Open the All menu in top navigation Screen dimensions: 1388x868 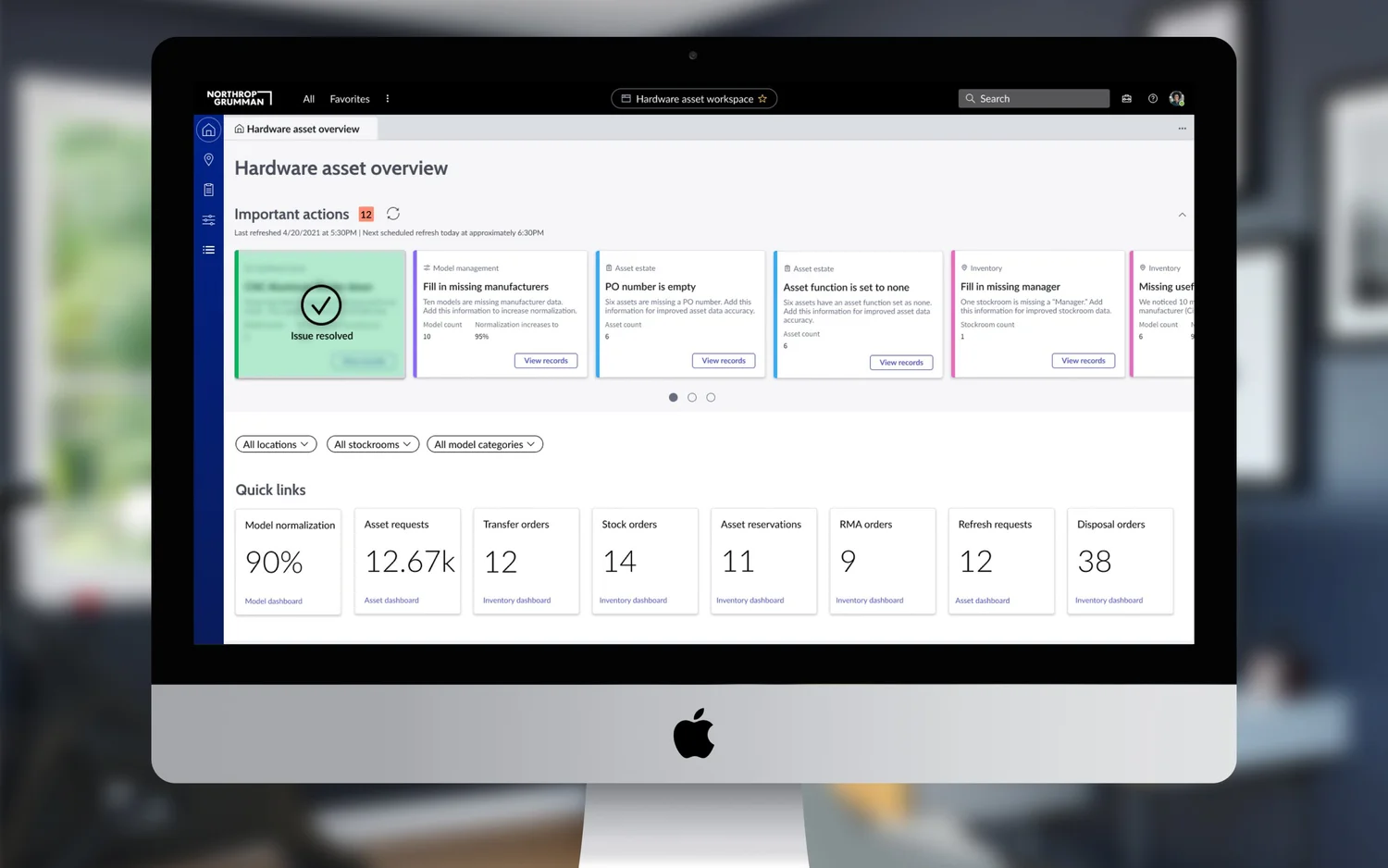(309, 99)
